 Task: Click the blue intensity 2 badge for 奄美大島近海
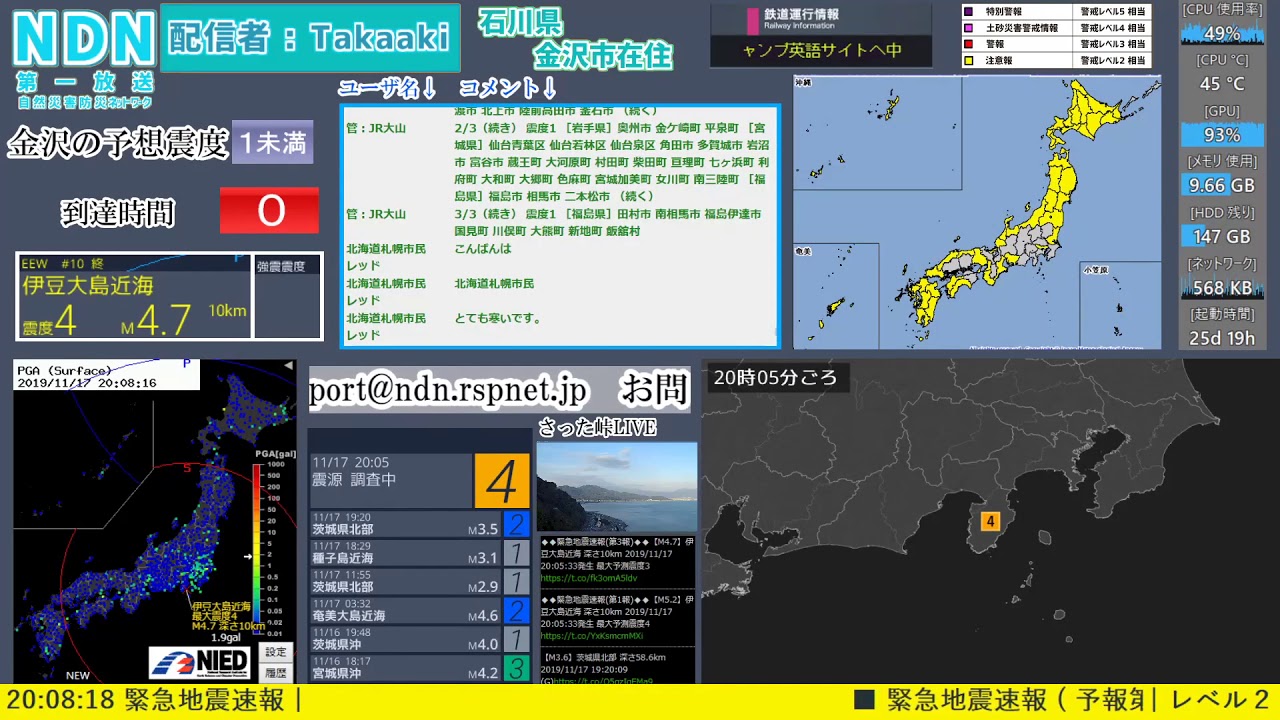click(x=516, y=610)
